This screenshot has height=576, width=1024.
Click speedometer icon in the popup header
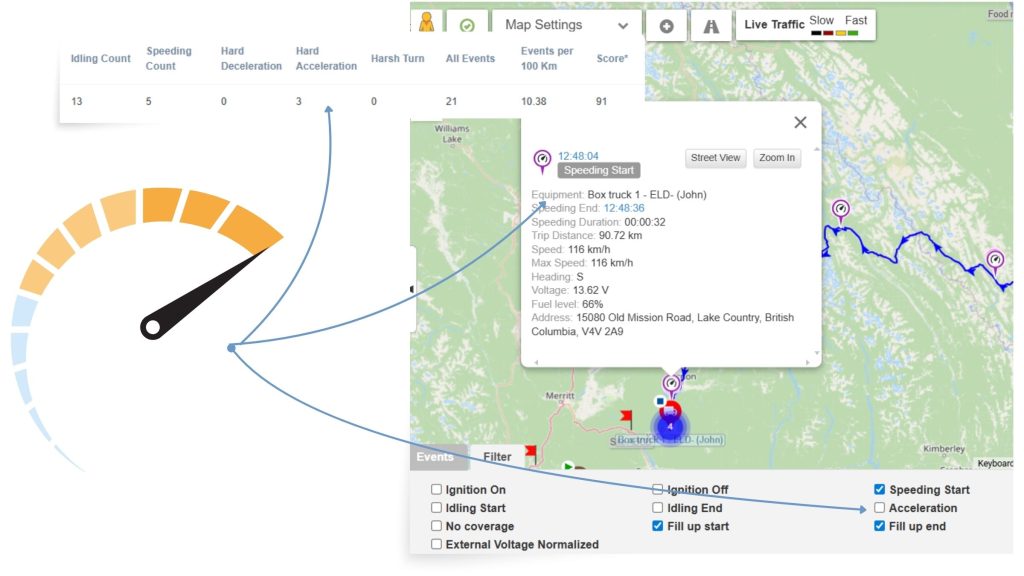pos(542,160)
